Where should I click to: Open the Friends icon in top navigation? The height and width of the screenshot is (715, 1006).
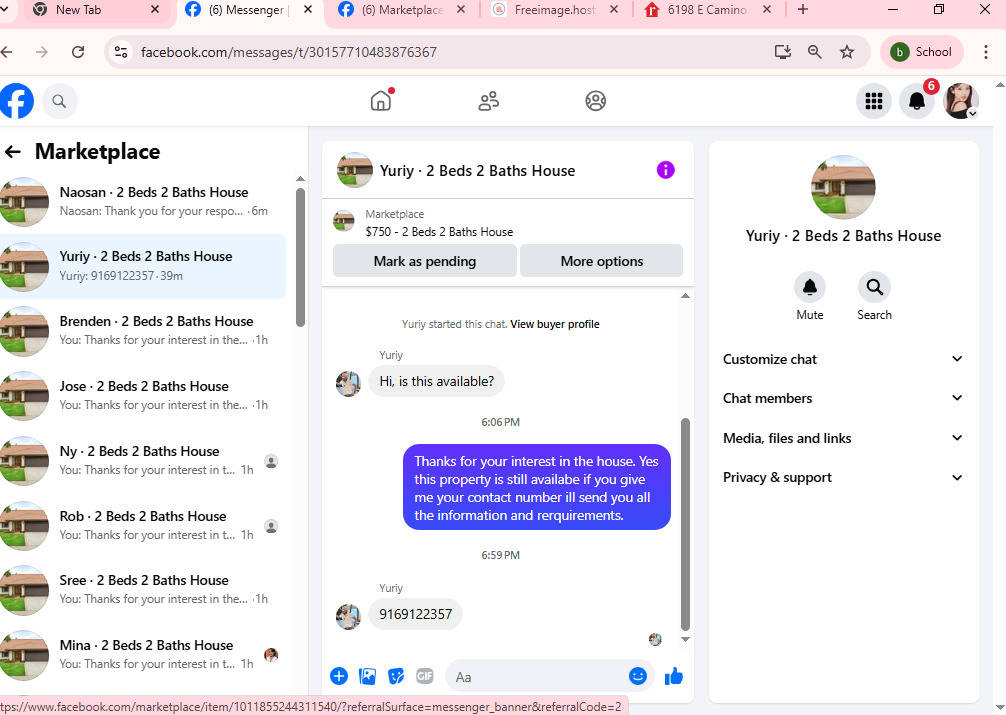pos(488,101)
